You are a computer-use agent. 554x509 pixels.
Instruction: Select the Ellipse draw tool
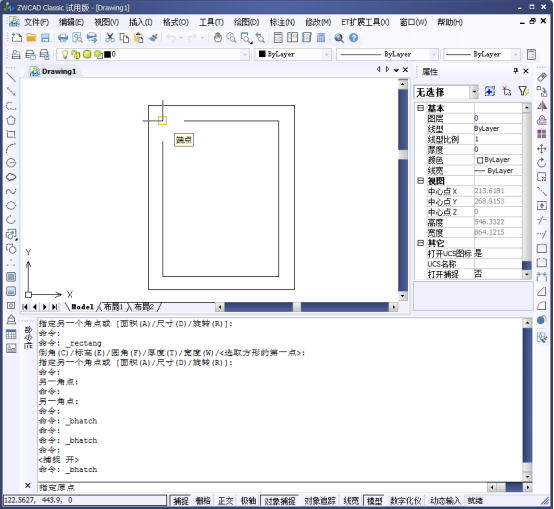tap(11, 205)
